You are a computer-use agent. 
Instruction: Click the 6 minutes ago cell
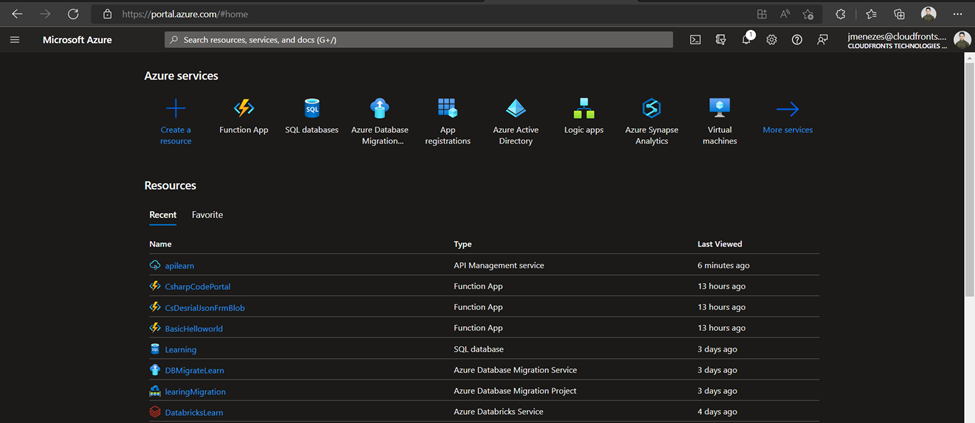tap(723, 265)
